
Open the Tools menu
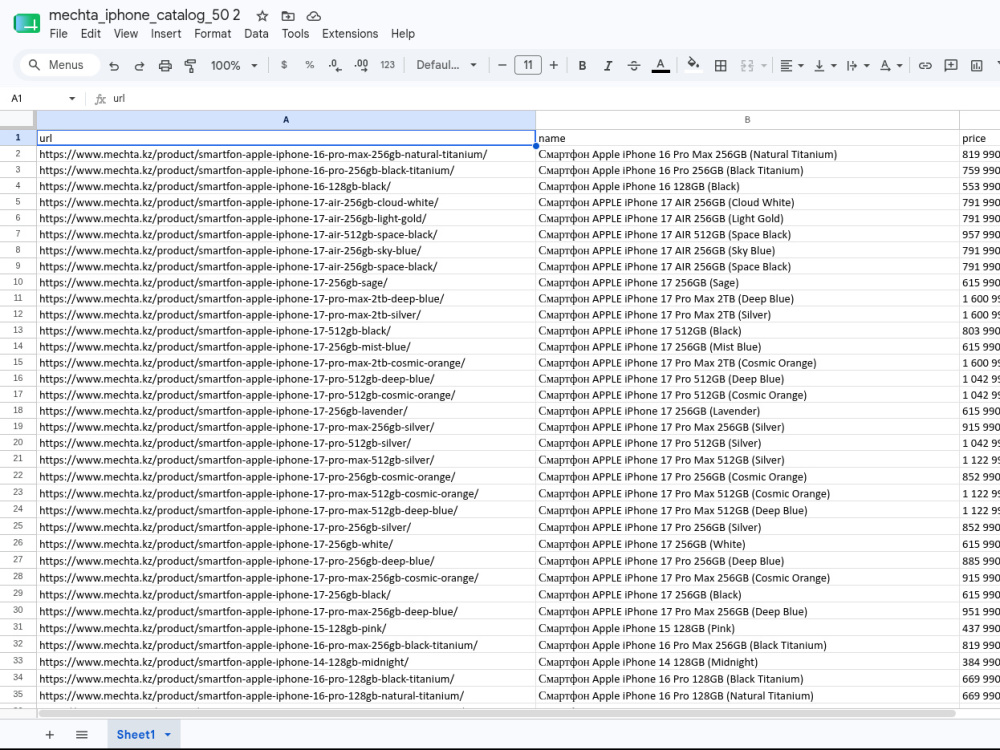[x=295, y=34]
